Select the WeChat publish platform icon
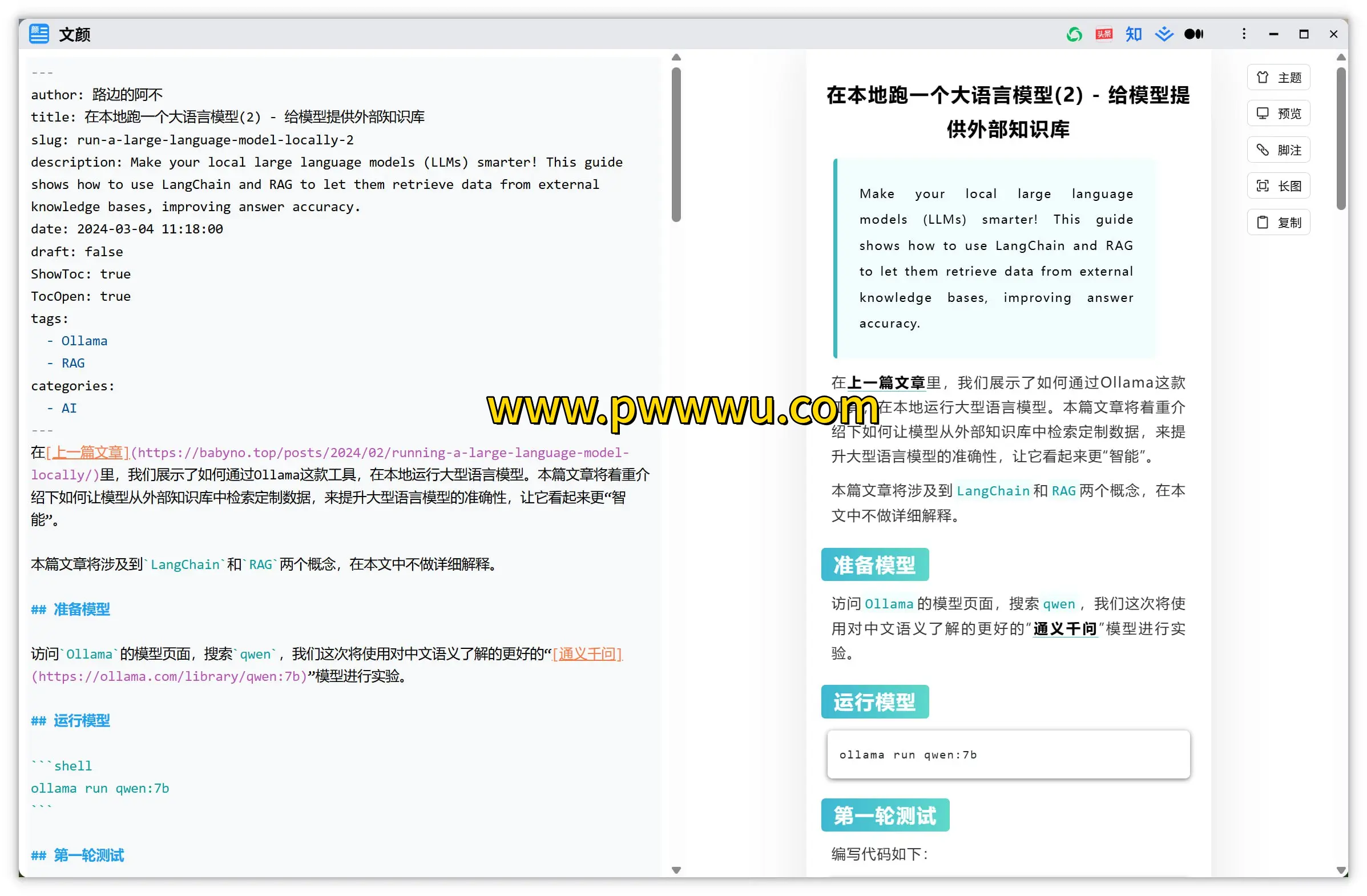The height and width of the screenshot is (896, 1367). pyautogui.click(x=1074, y=34)
